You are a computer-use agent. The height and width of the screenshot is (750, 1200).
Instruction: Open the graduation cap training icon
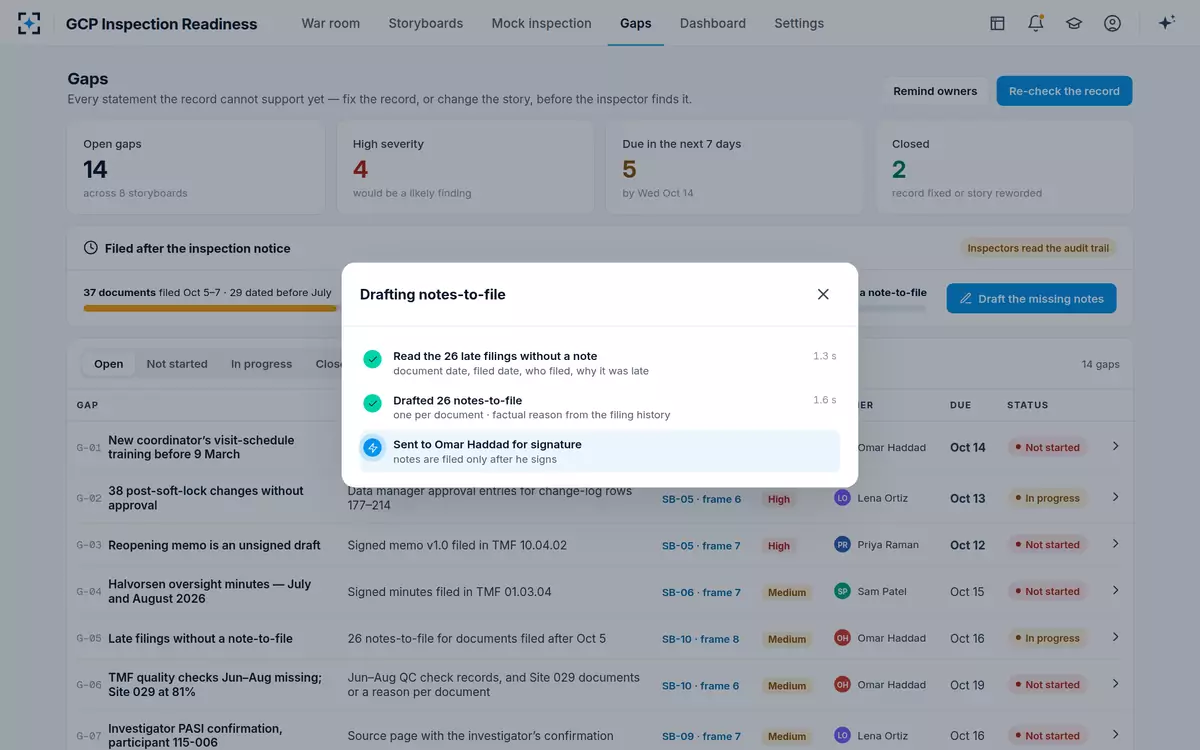click(x=1074, y=23)
